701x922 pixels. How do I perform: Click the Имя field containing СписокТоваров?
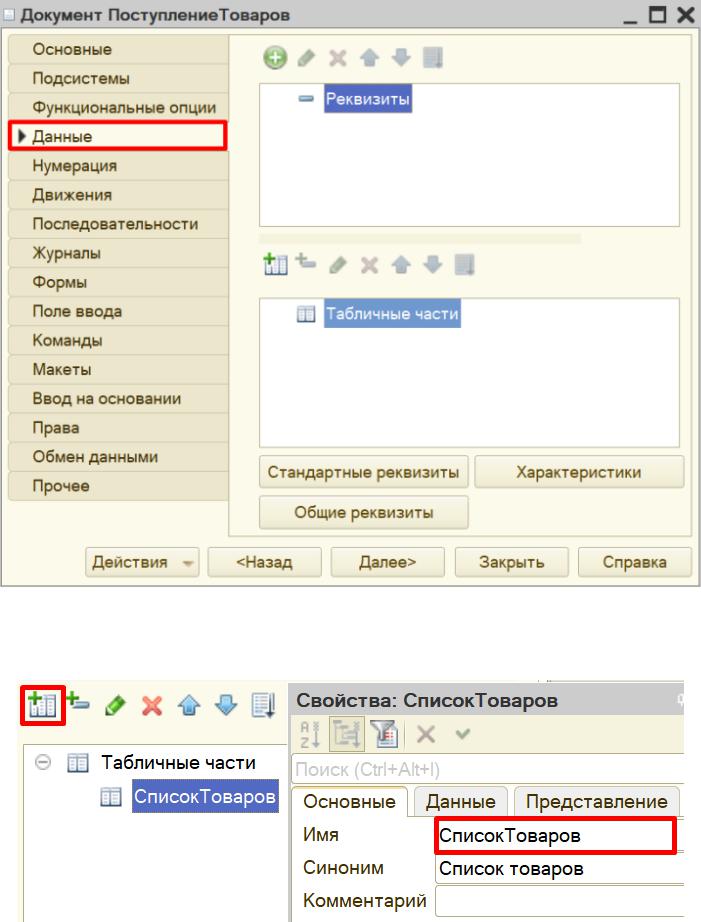click(555, 835)
